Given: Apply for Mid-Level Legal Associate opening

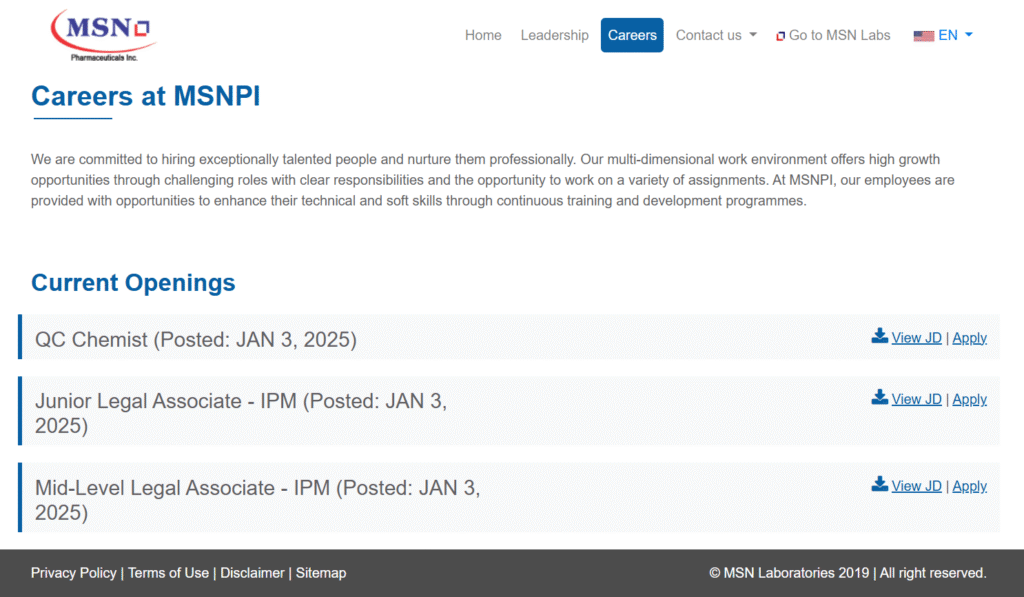Looking at the screenshot, I should [x=969, y=486].
